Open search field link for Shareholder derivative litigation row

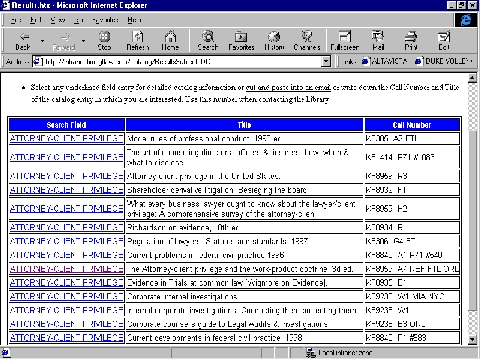[66, 190]
